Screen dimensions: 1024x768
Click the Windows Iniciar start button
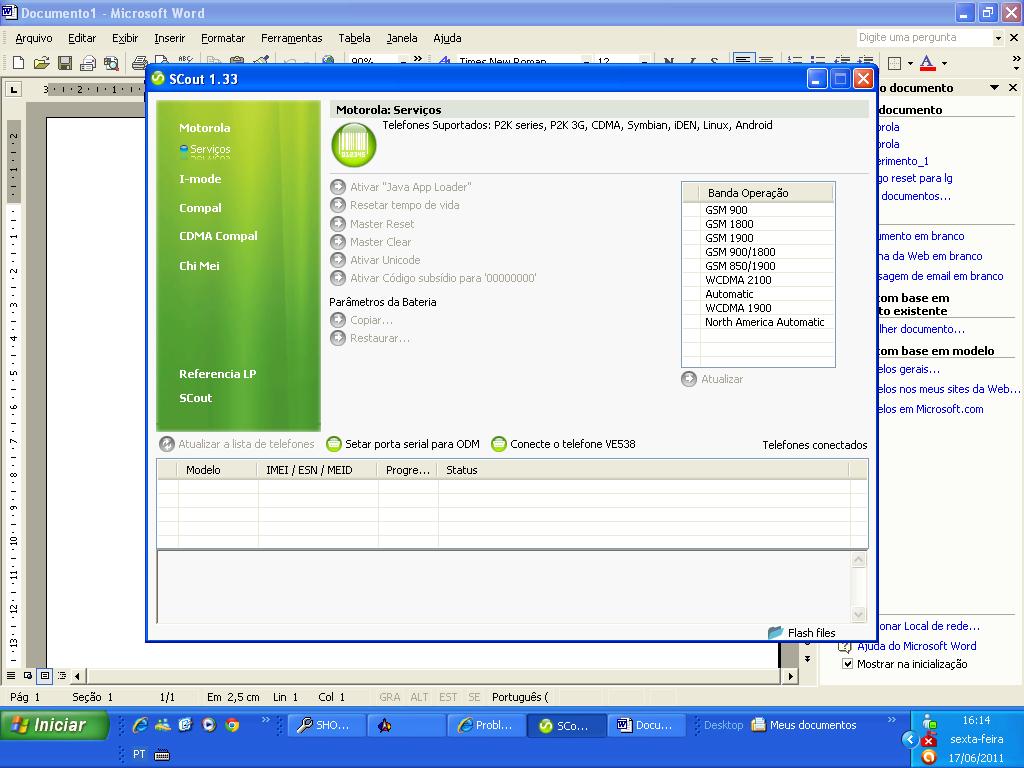click(x=55, y=725)
